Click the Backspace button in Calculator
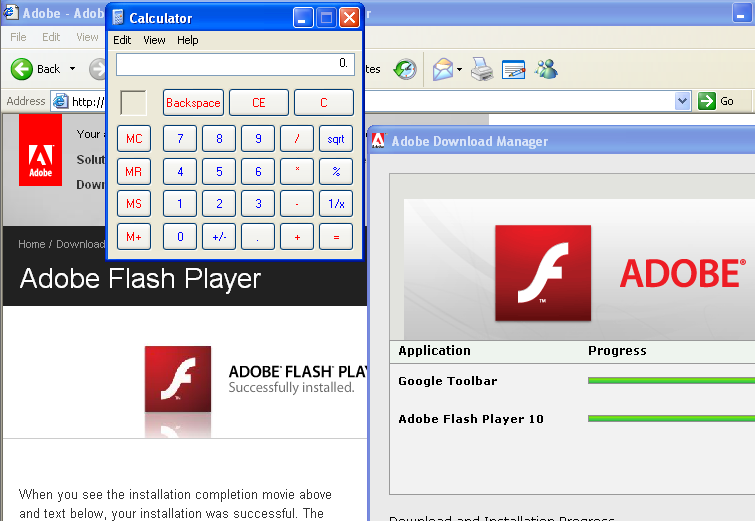The image size is (755, 521). [x=193, y=103]
